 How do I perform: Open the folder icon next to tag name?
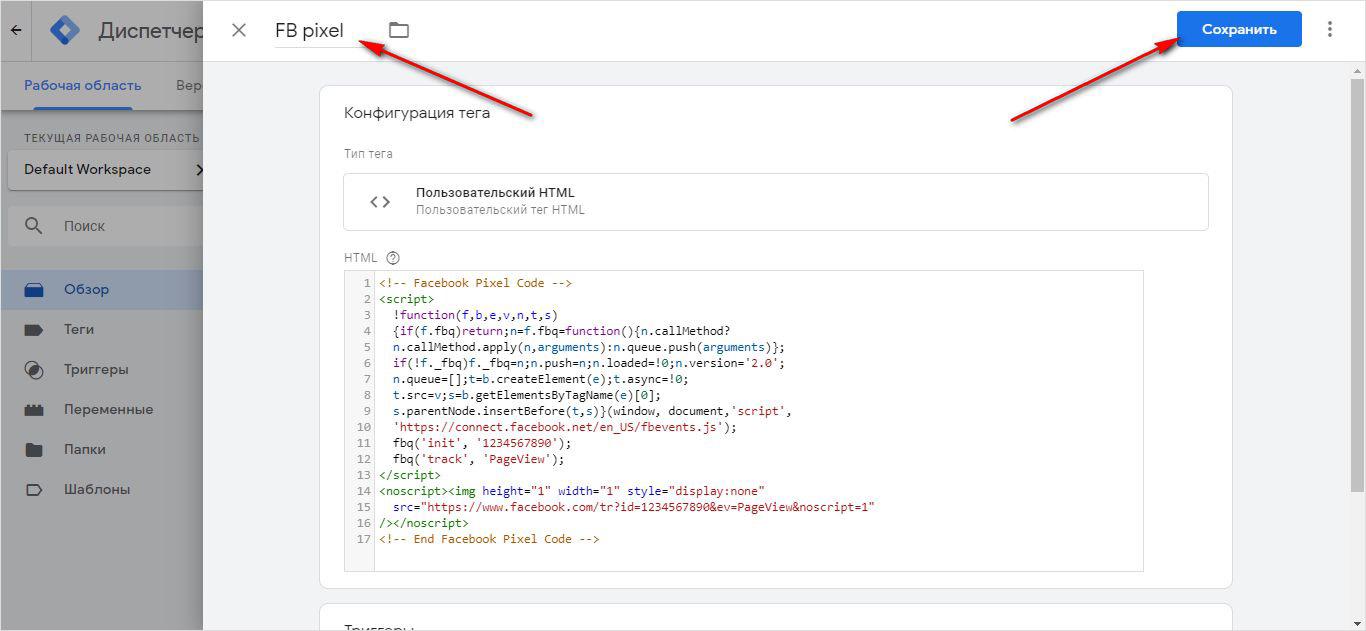(x=399, y=30)
